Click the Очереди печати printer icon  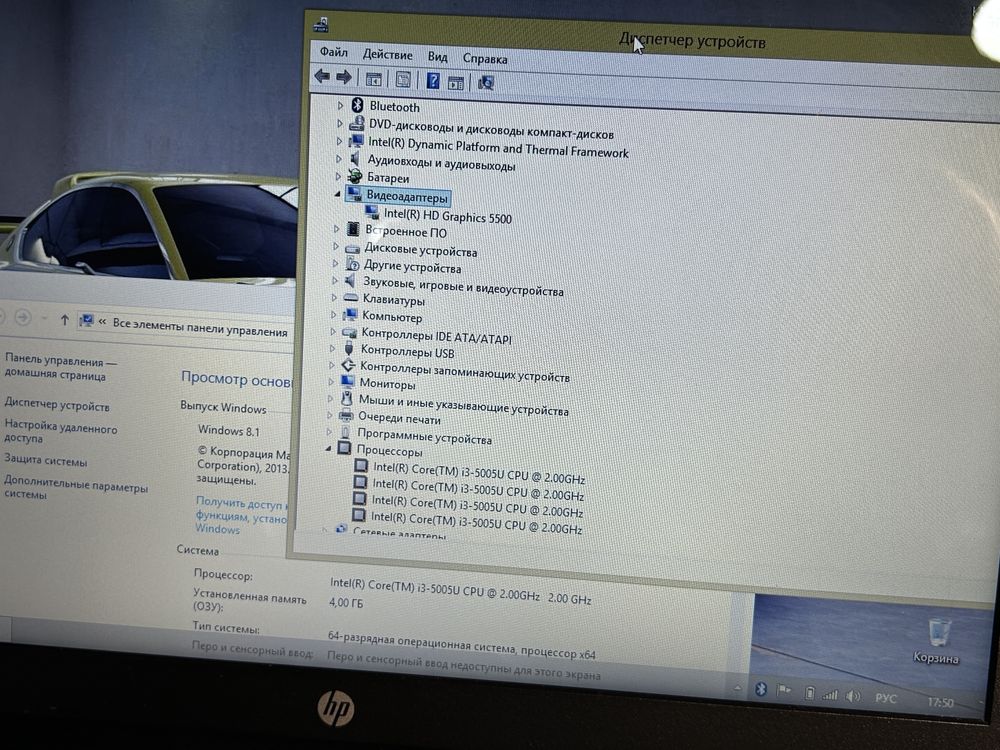tap(346, 416)
